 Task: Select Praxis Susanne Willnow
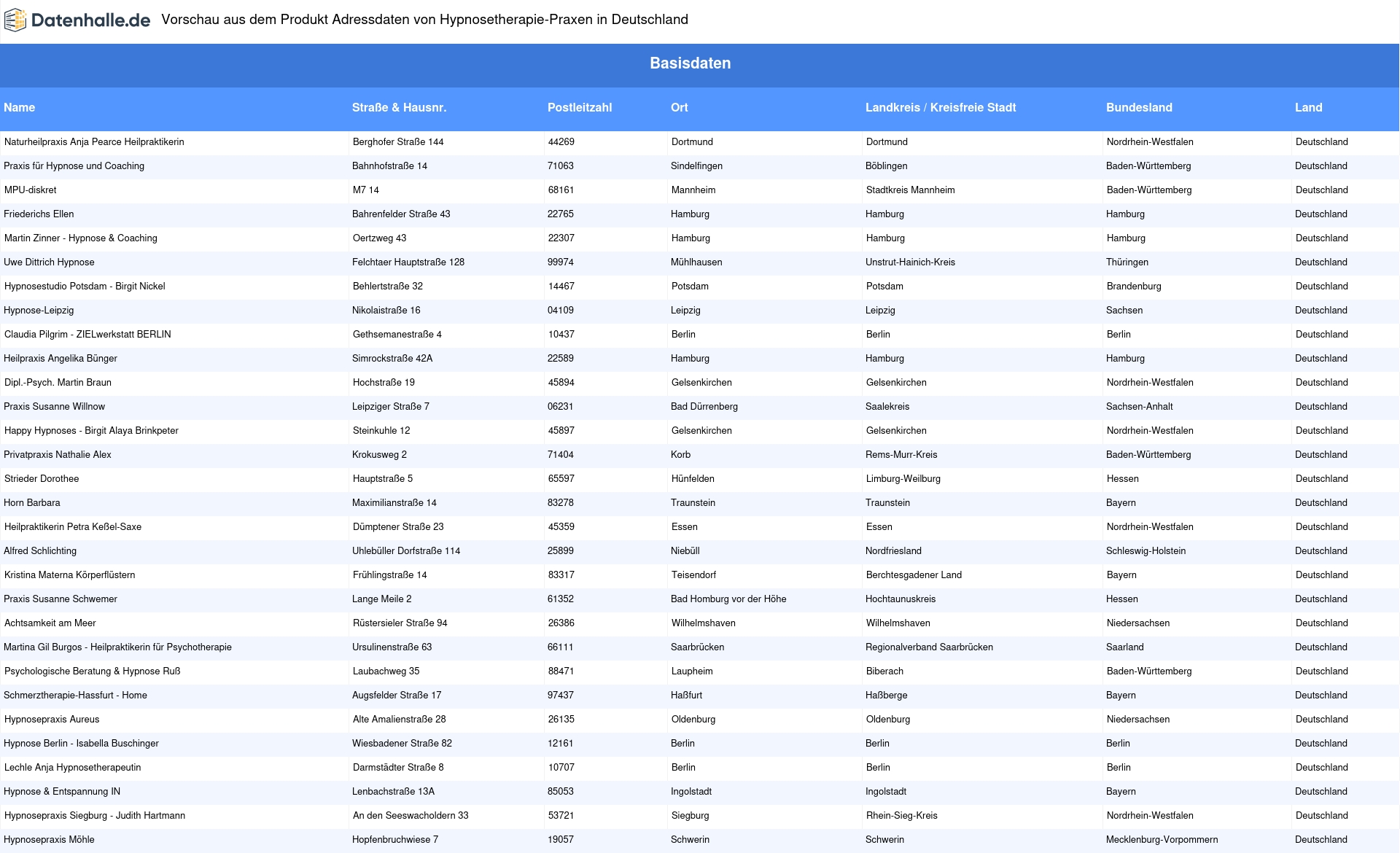click(x=54, y=407)
